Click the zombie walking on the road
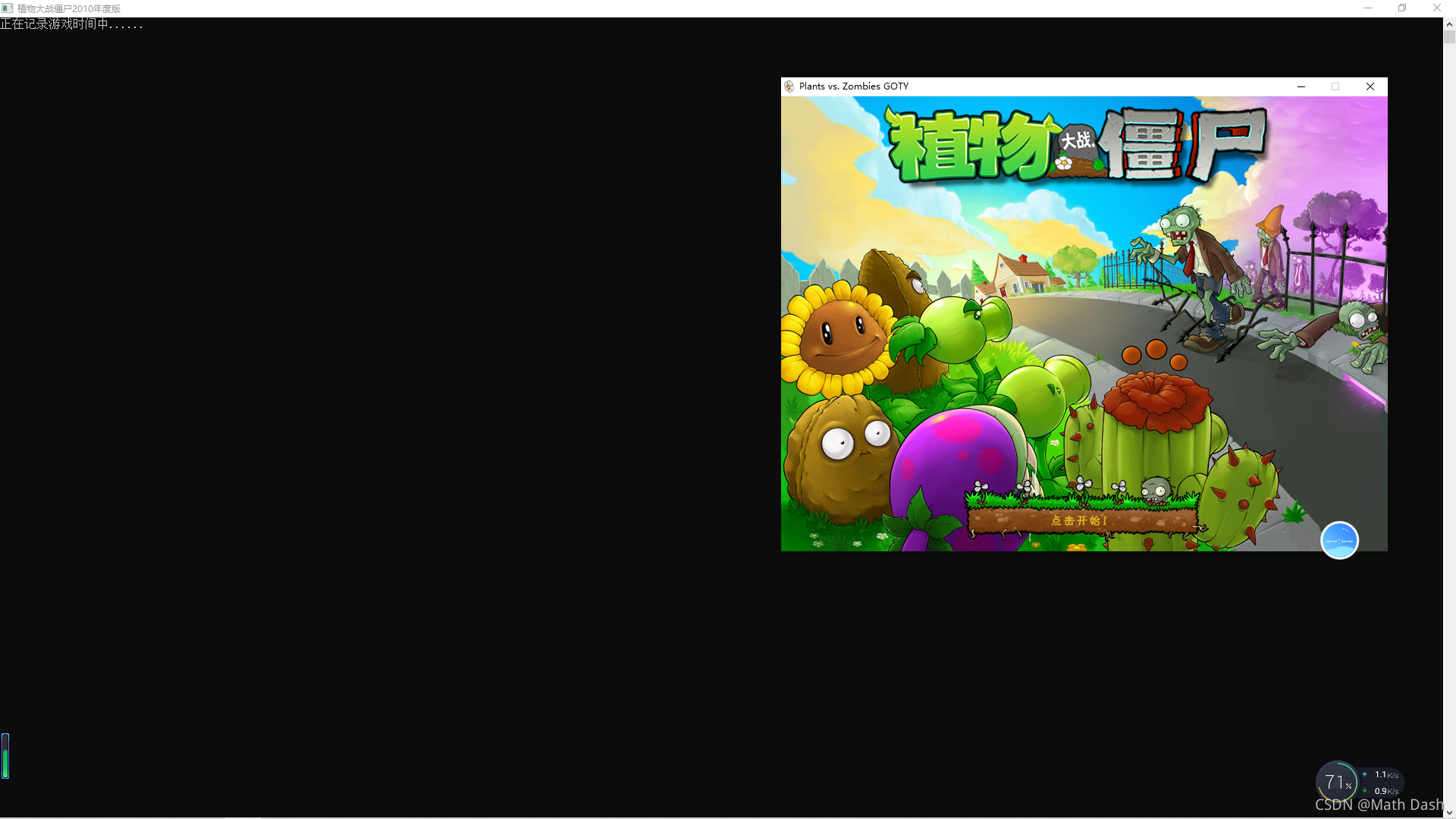The height and width of the screenshot is (819, 1456). point(1192,278)
